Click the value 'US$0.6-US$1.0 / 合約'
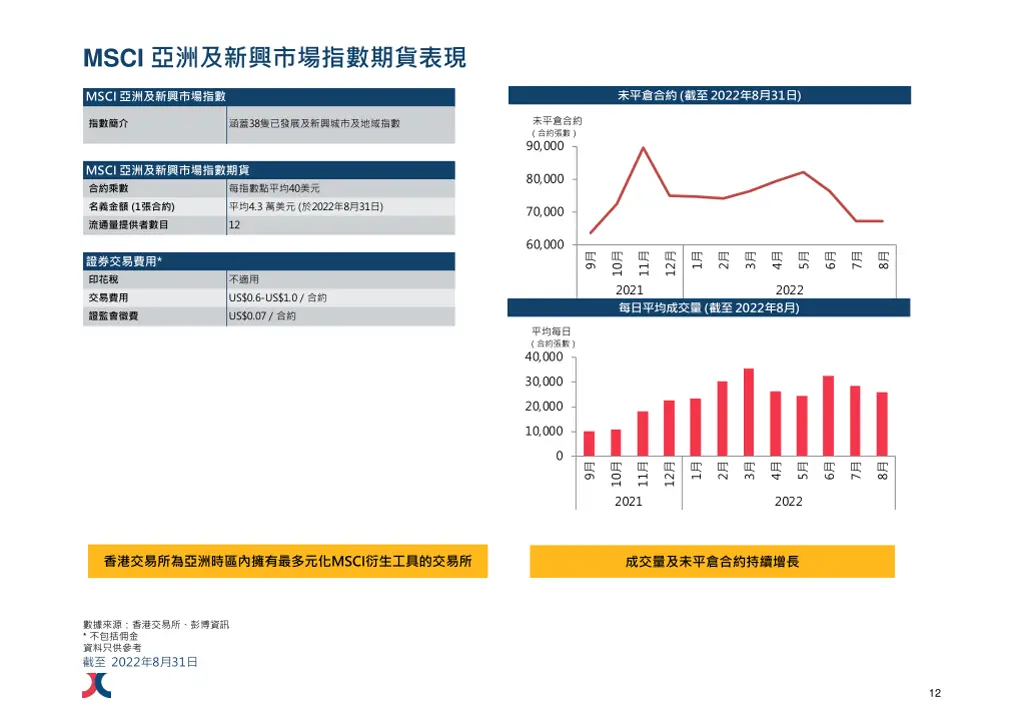Screen dimensions: 1024x724 point(278,298)
